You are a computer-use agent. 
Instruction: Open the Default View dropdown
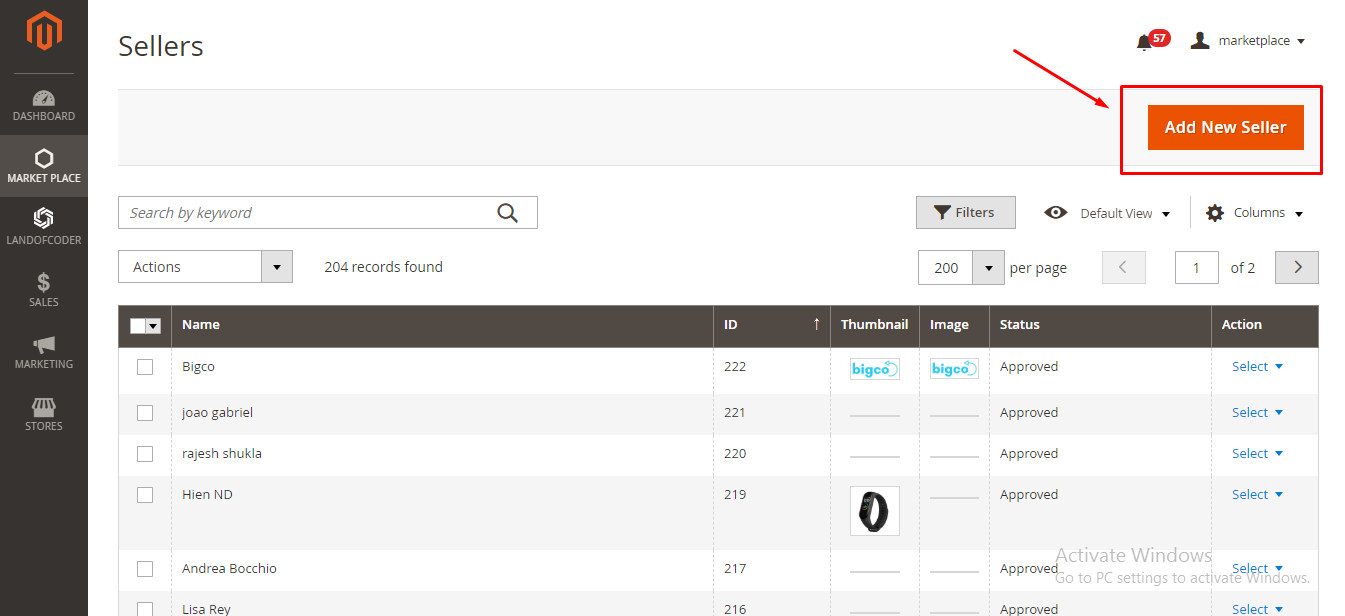pyautogui.click(x=1124, y=212)
